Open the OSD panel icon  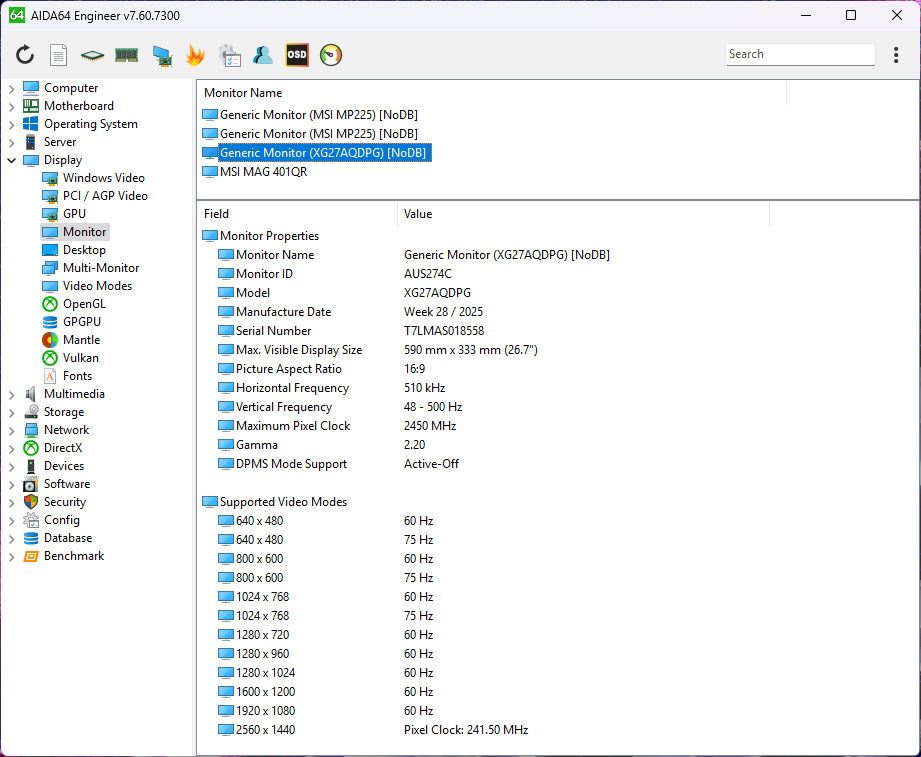tap(297, 55)
